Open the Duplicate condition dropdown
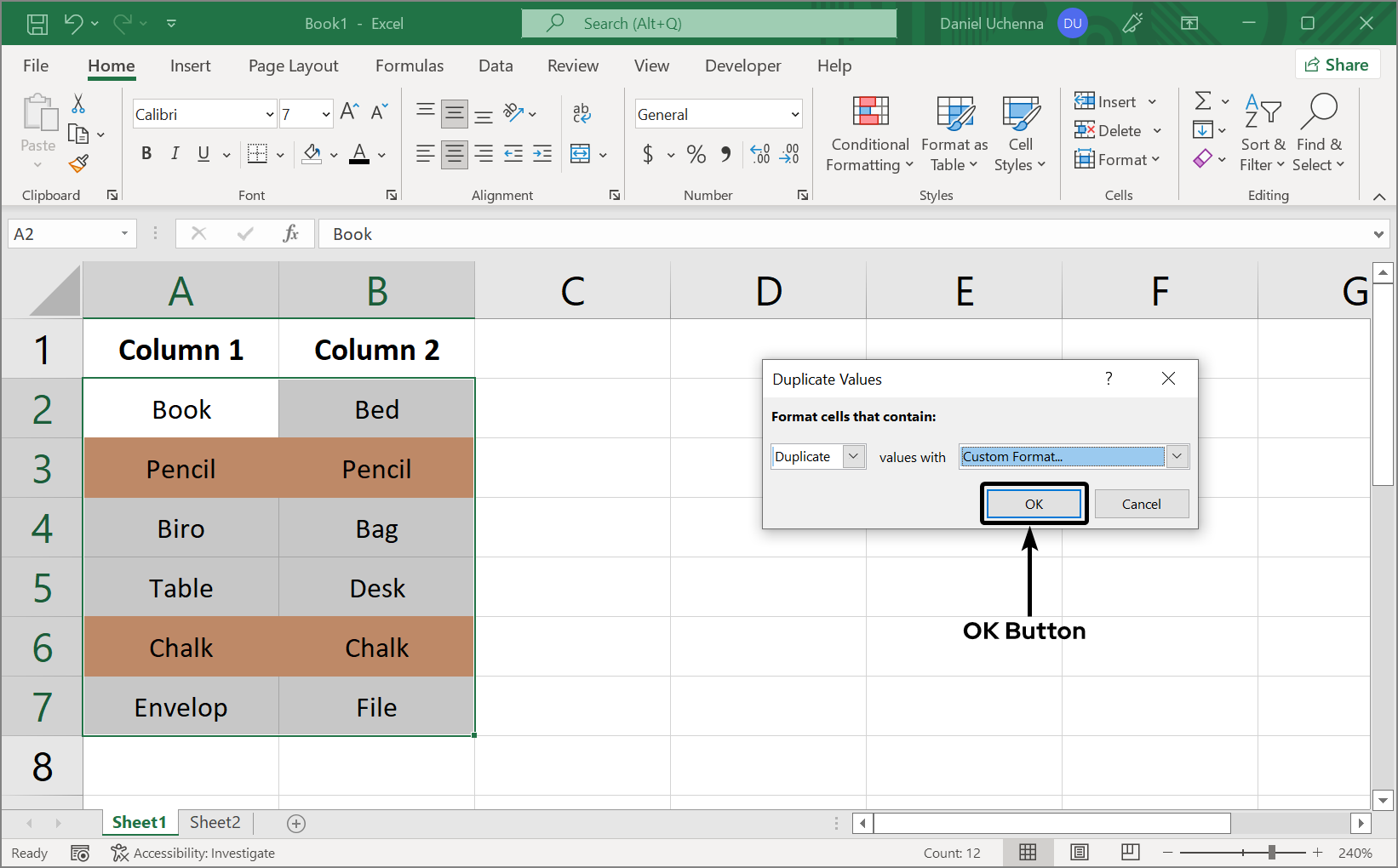 coord(852,456)
